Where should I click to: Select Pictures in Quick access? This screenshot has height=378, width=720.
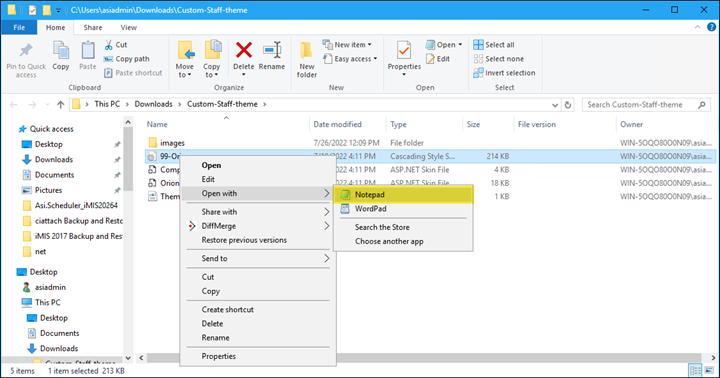[x=48, y=190]
